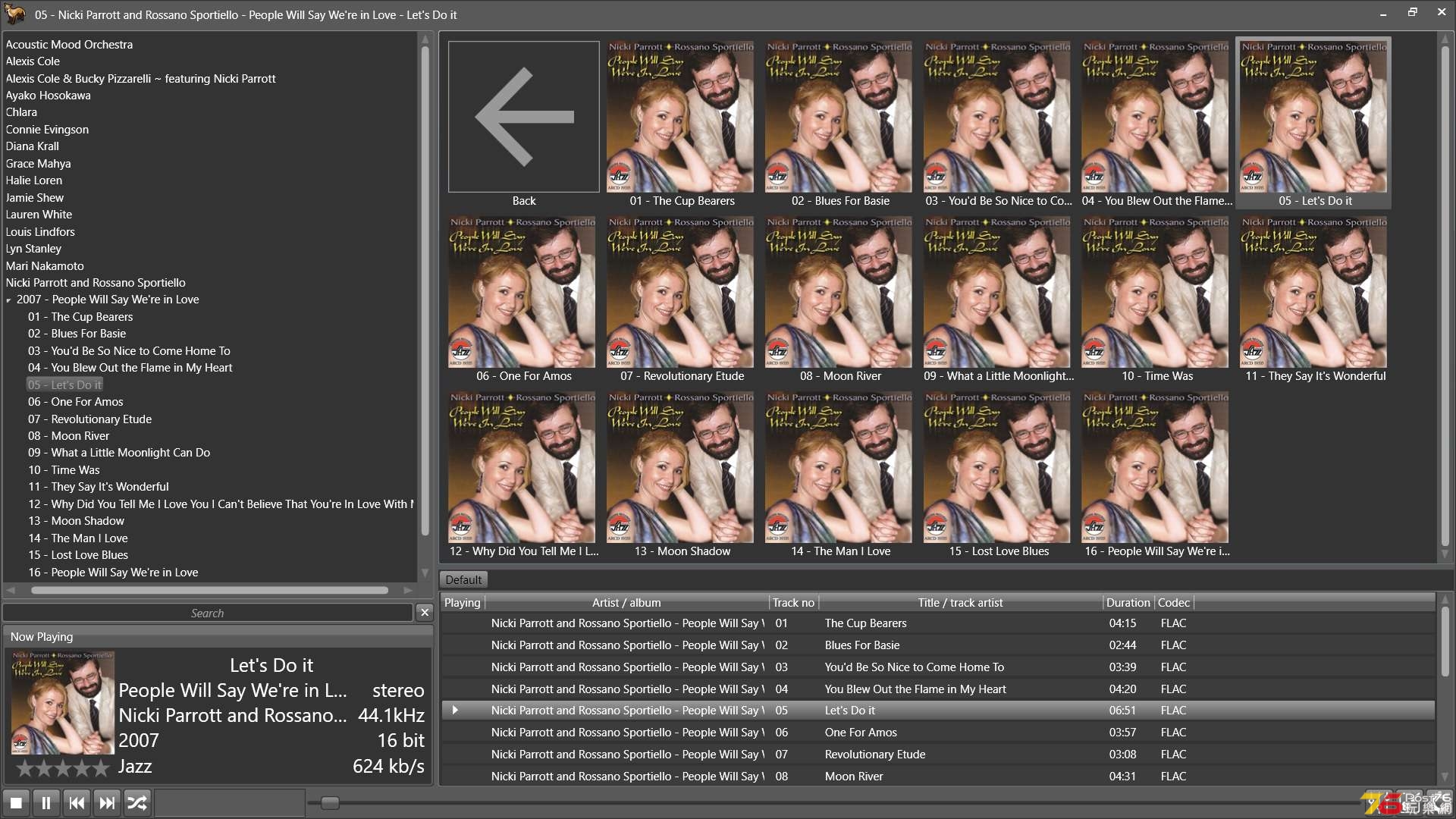This screenshot has width=1456, height=819.
Task: Select Halie Loren in the artist tree
Action: coord(34,180)
